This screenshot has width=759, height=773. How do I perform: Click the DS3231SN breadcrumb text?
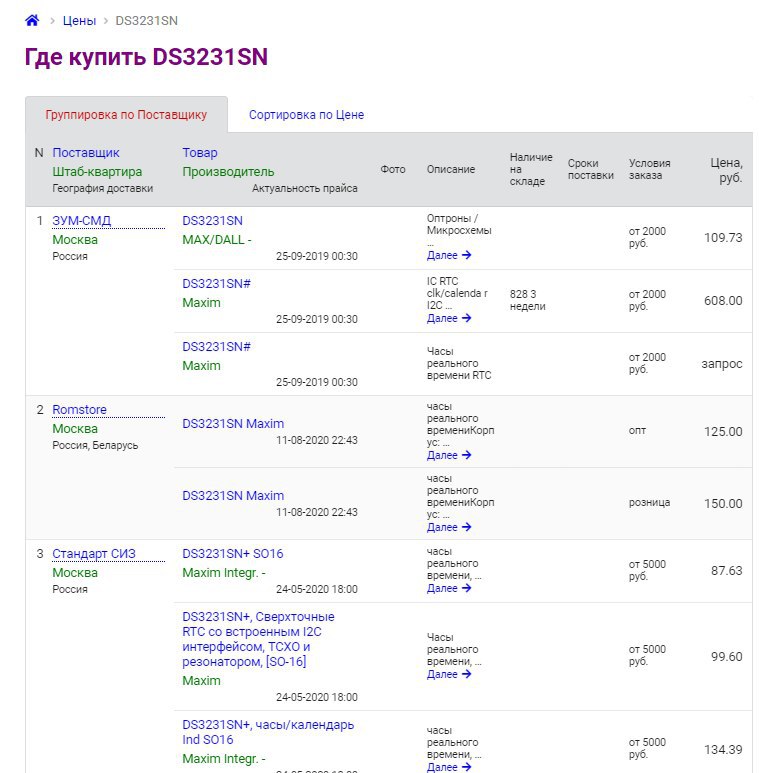click(x=146, y=21)
